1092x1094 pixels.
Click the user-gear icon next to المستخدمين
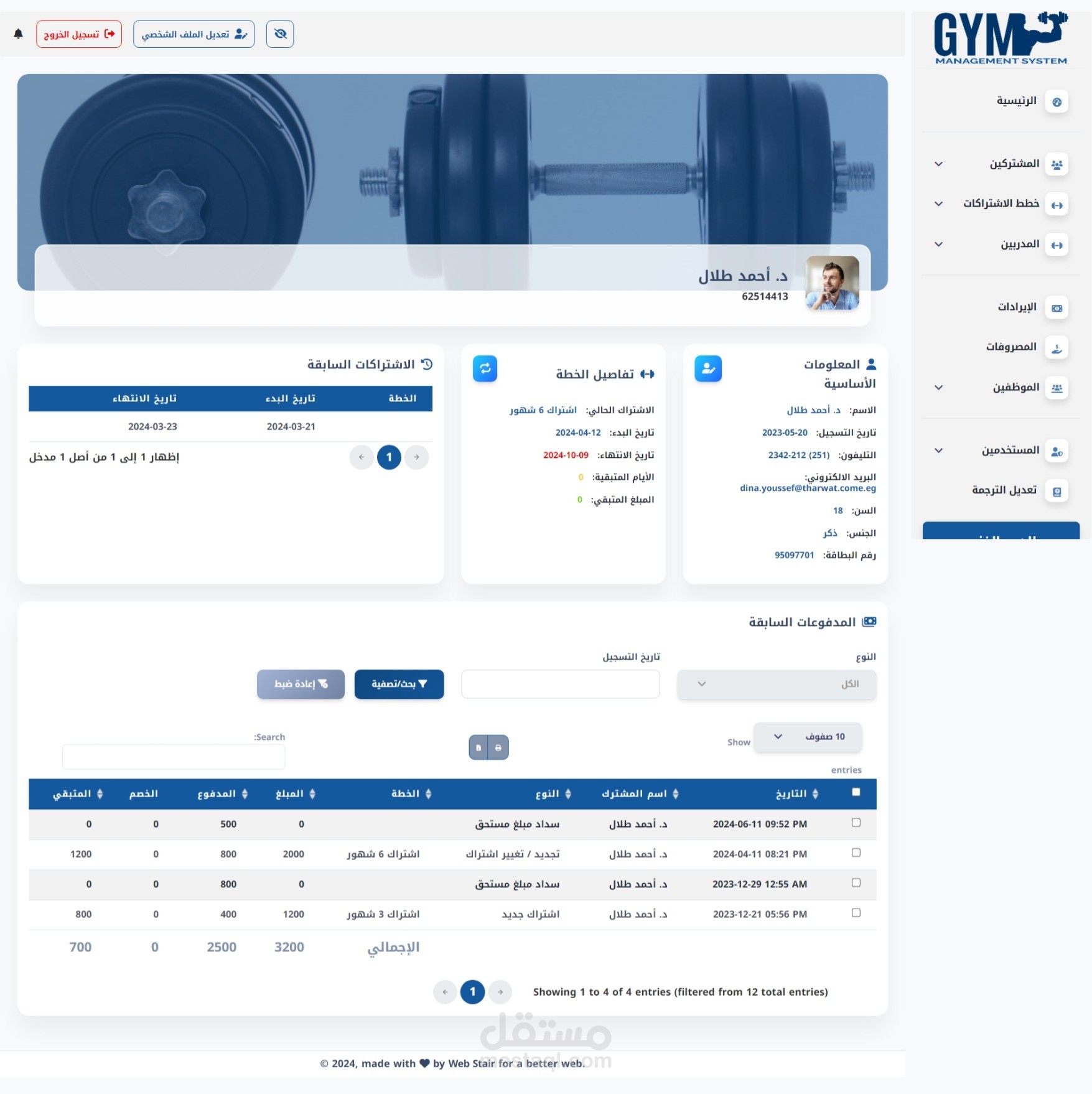tap(1057, 451)
